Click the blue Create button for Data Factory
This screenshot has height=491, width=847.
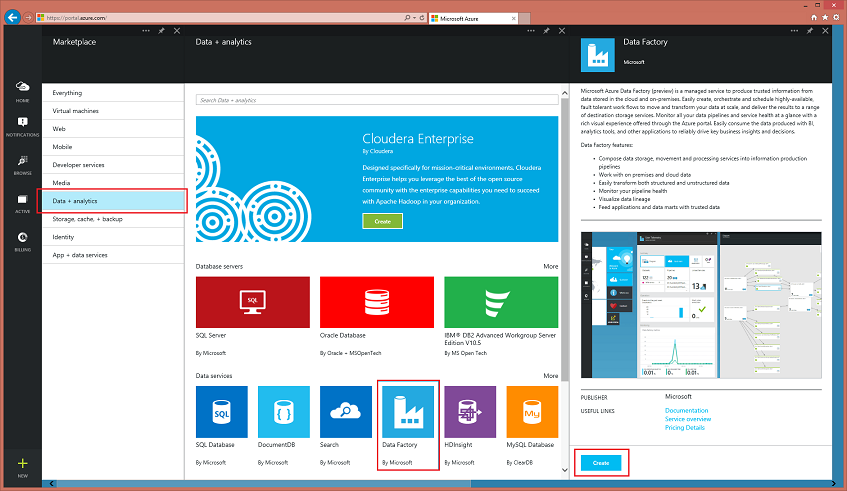[x=601, y=463]
